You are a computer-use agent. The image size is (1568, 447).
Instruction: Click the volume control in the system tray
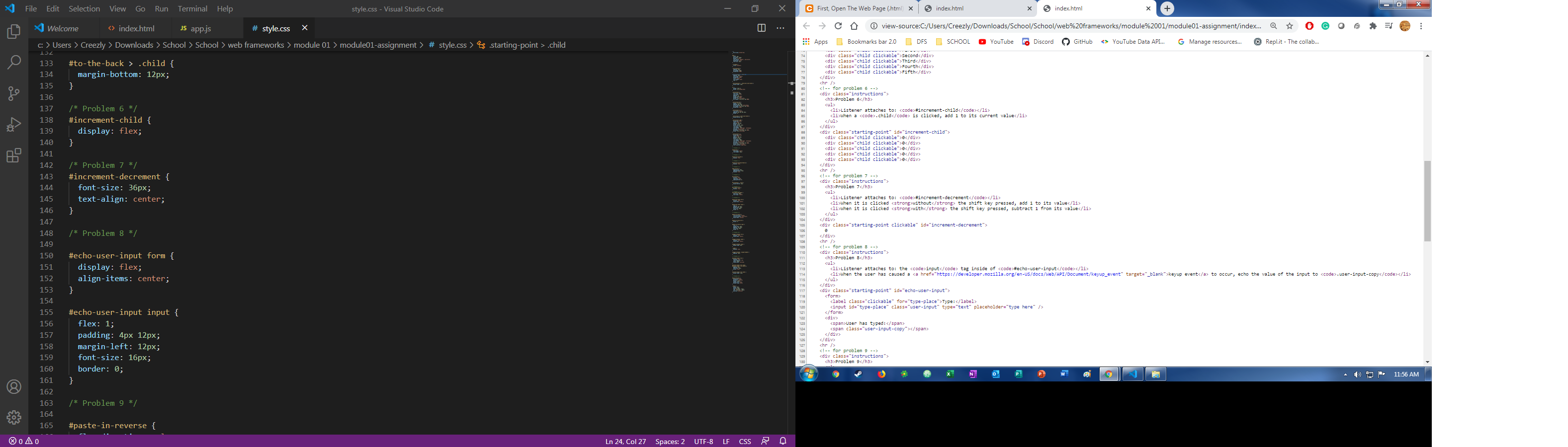(x=1358, y=374)
